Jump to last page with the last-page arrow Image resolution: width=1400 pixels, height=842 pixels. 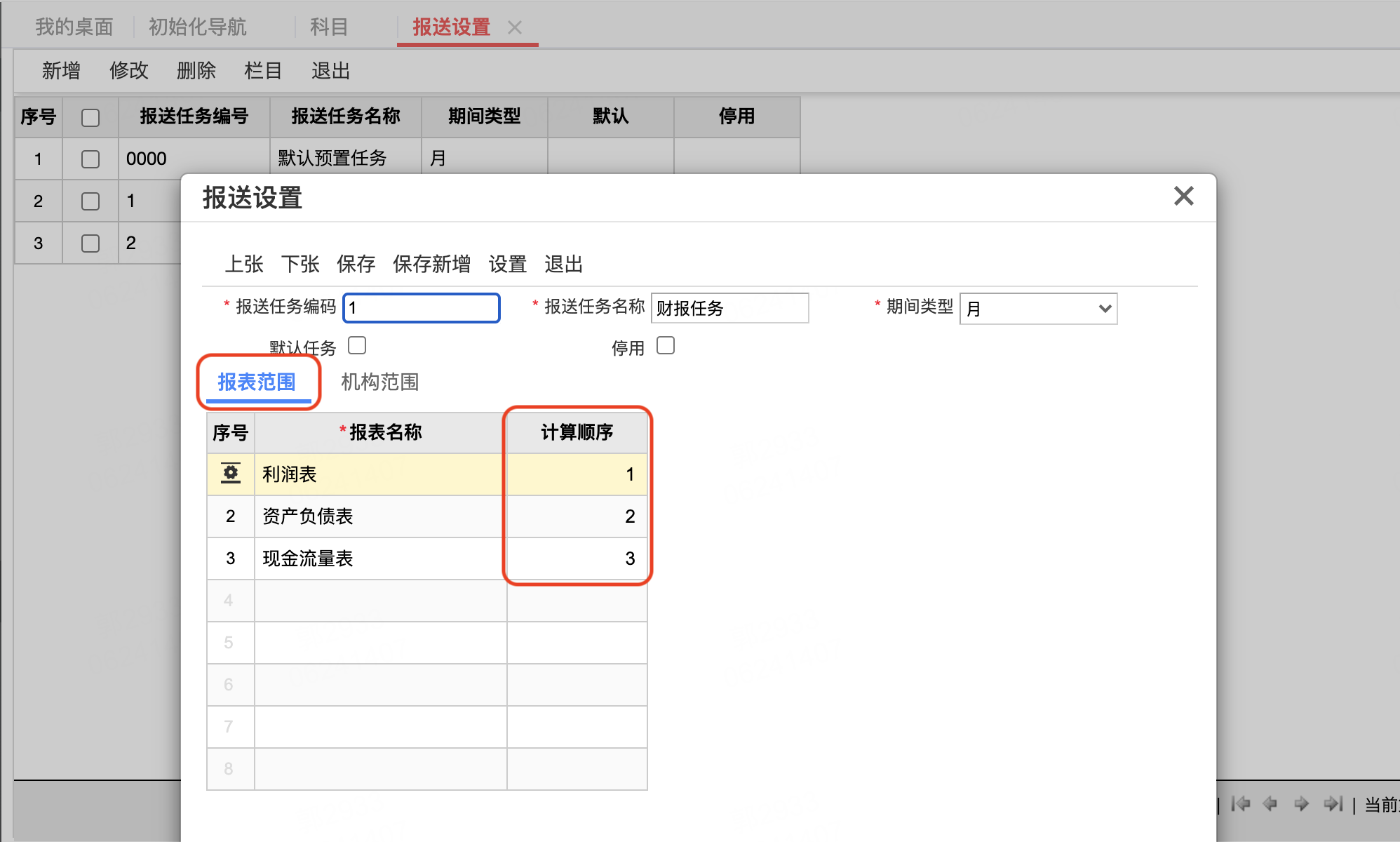point(1333,803)
